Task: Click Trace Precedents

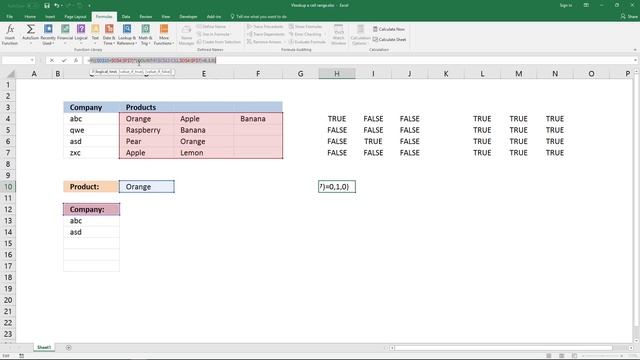Action: point(265,27)
